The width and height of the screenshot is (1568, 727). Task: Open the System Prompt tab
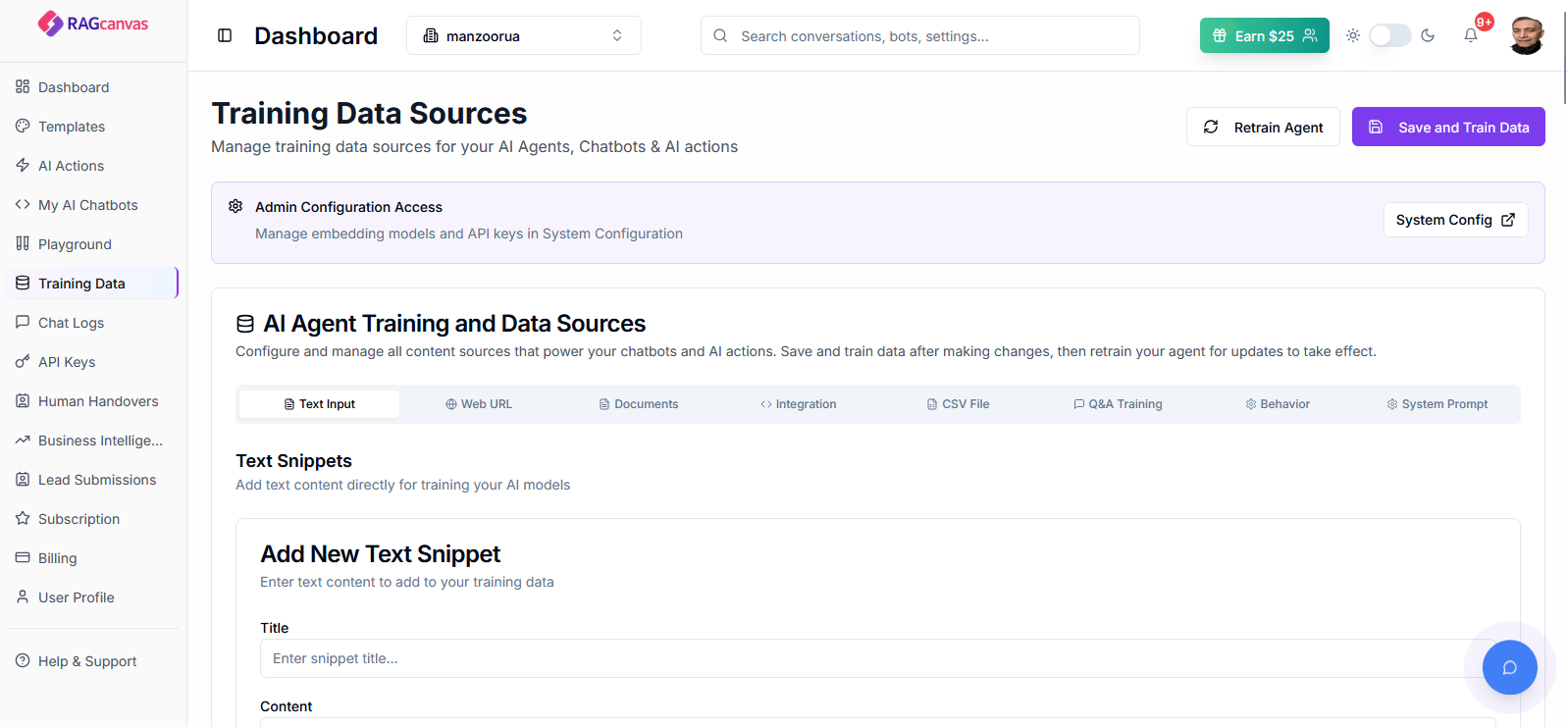pos(1437,404)
